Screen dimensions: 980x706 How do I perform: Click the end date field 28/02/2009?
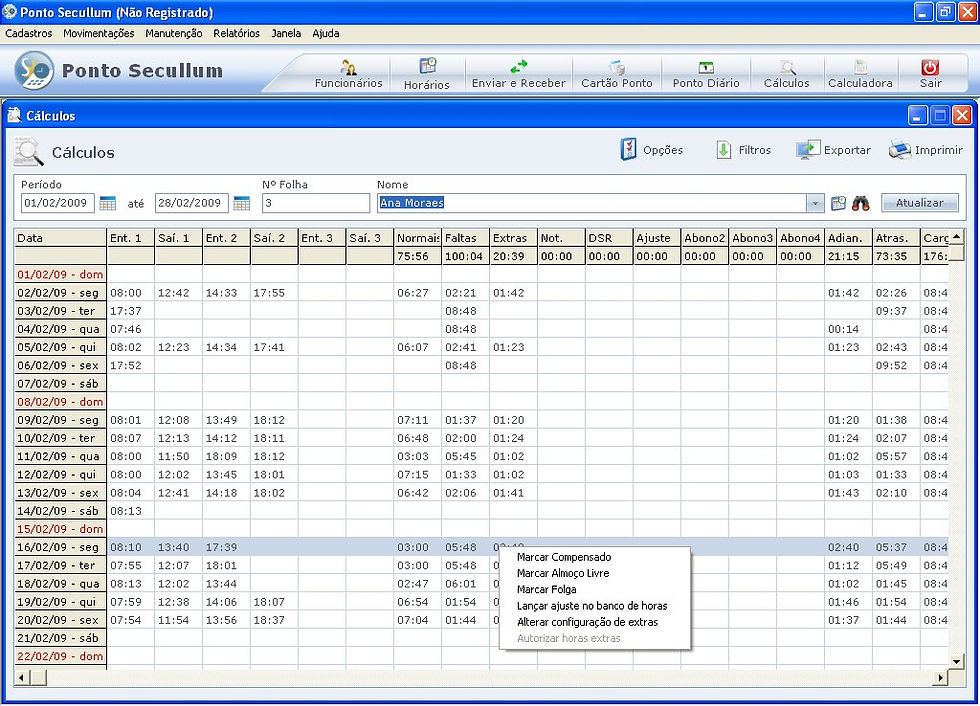tap(191, 203)
